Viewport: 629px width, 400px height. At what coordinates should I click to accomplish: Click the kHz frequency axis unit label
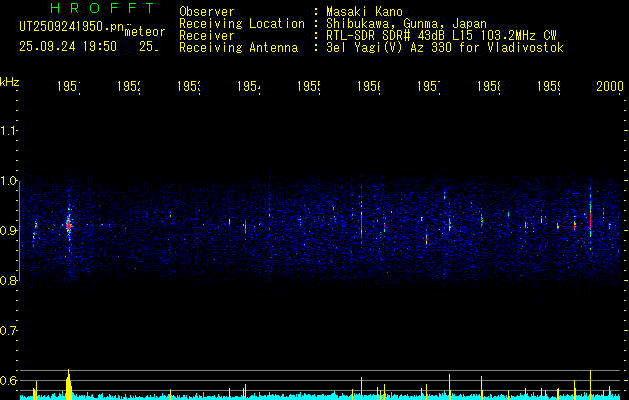pos(10,80)
